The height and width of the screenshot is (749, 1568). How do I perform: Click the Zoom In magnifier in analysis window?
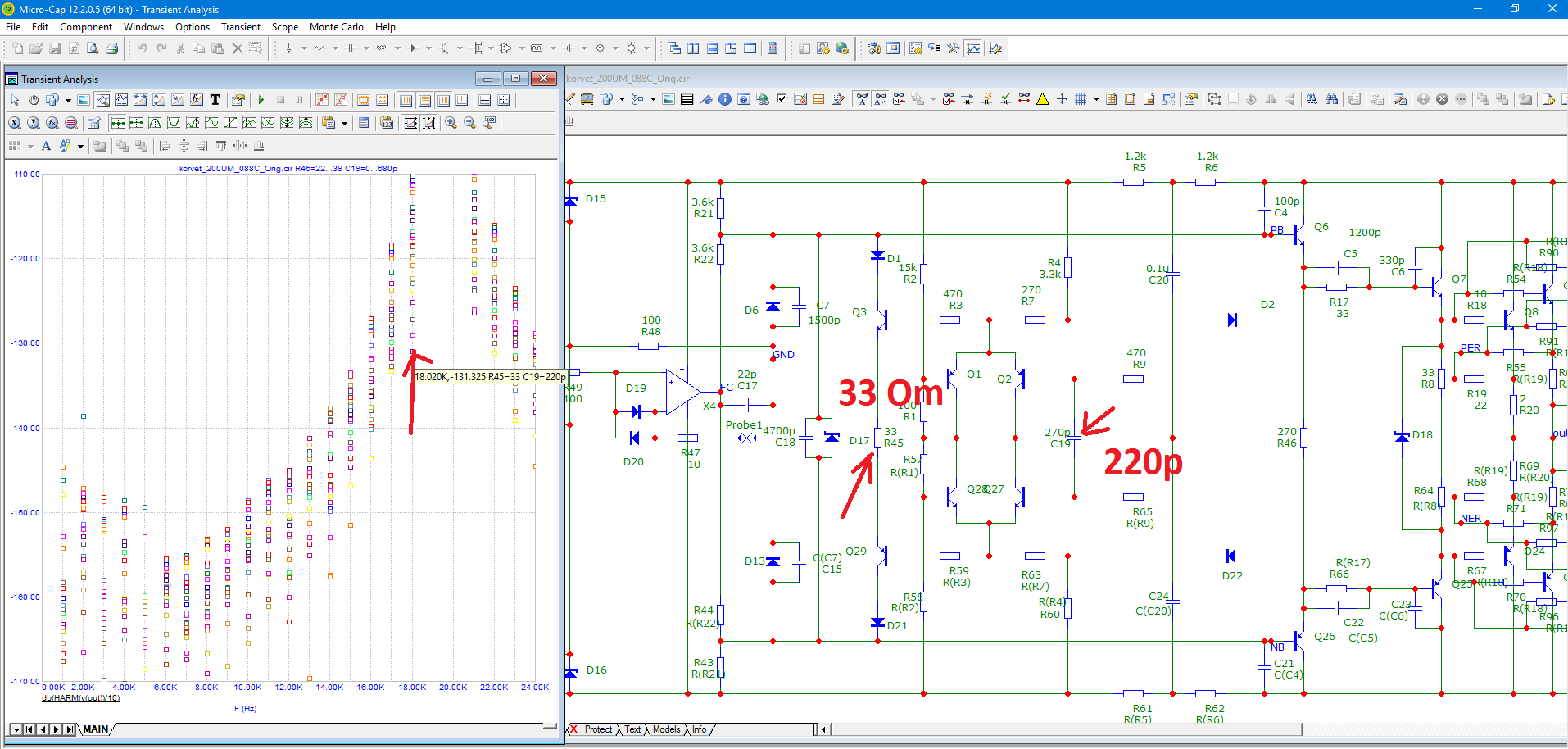pos(451,122)
